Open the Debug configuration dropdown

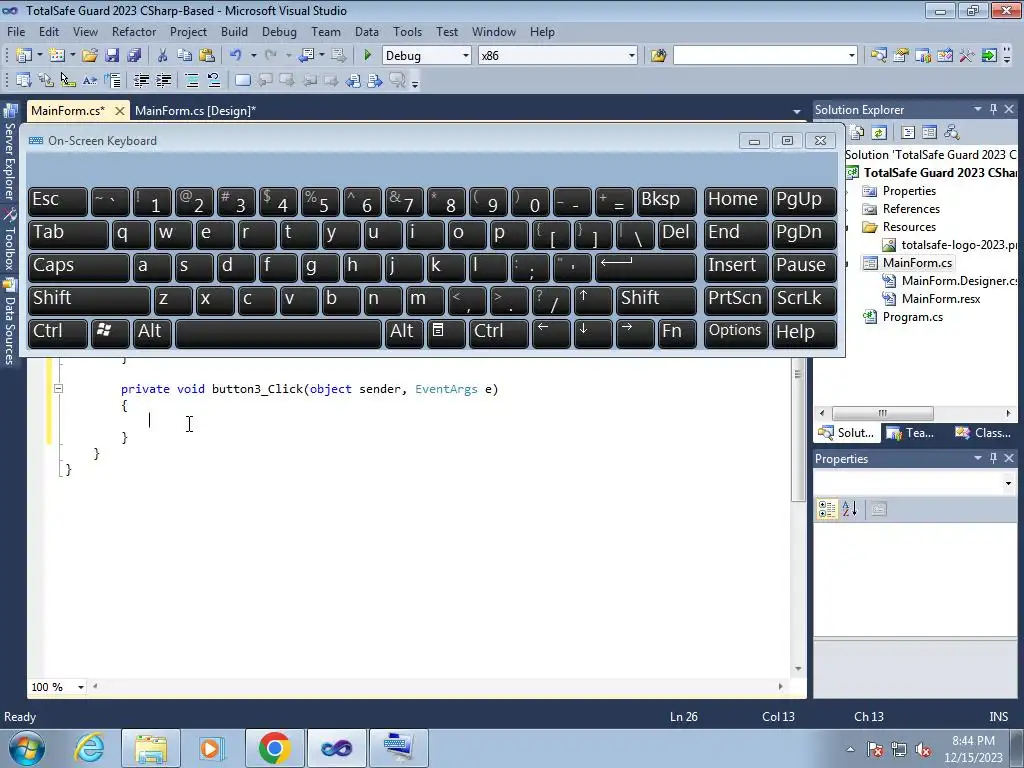466,56
